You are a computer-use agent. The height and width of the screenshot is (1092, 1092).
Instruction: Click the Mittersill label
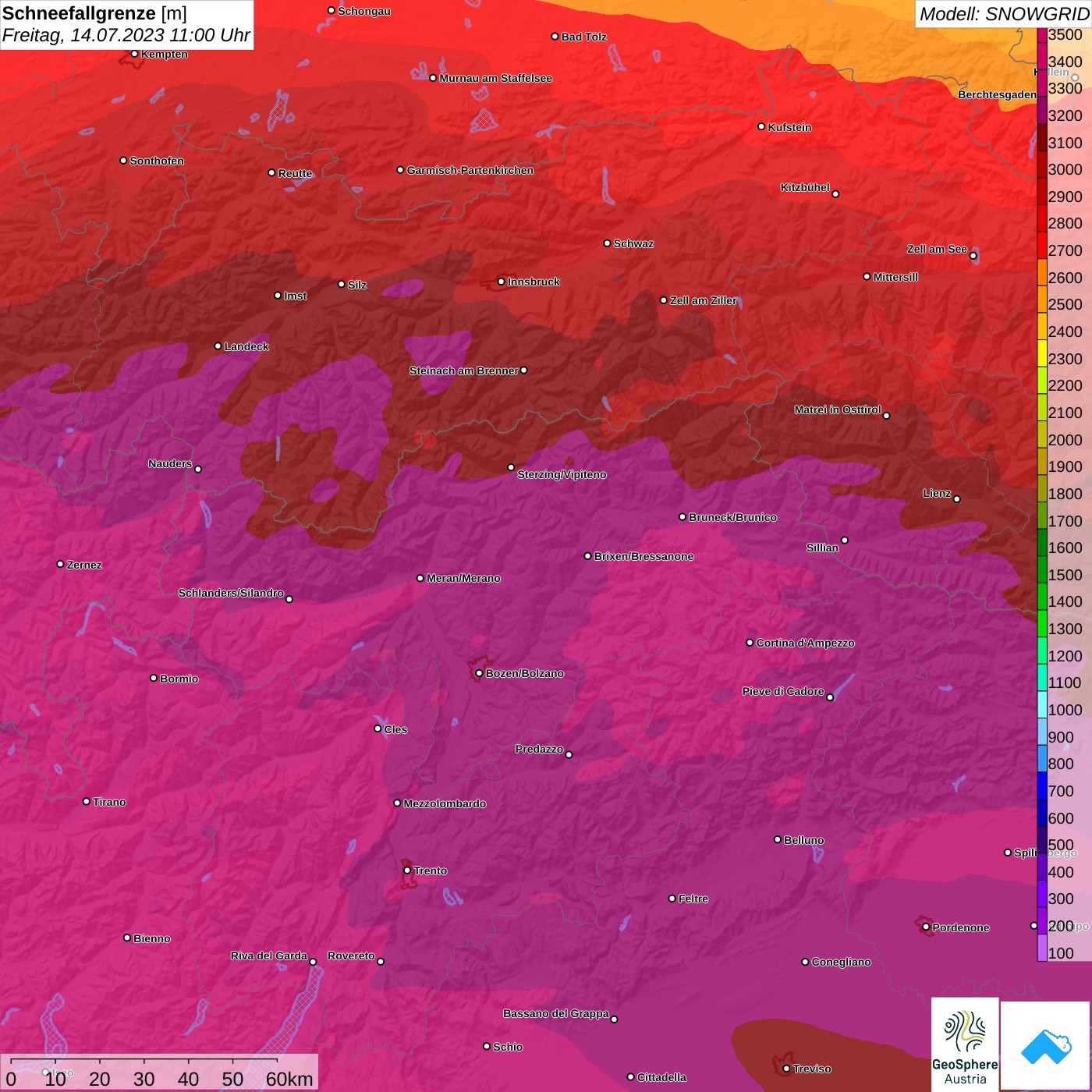click(x=895, y=277)
